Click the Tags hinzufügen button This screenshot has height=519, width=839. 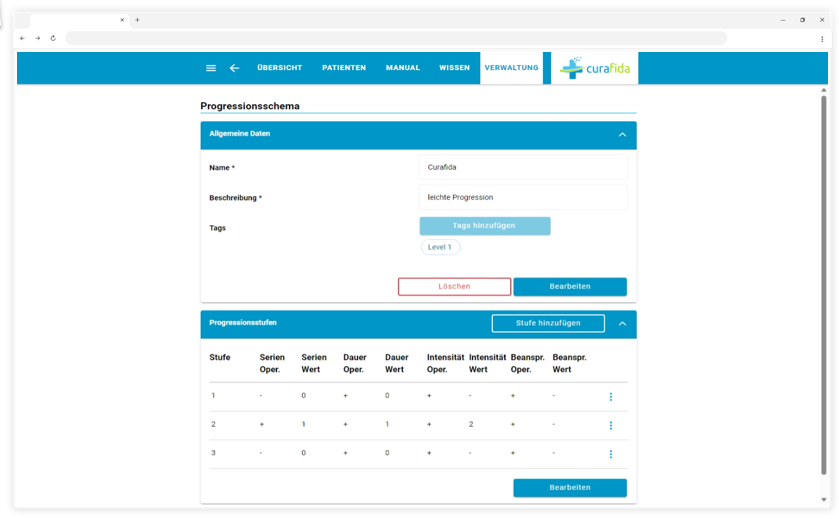tap(485, 226)
